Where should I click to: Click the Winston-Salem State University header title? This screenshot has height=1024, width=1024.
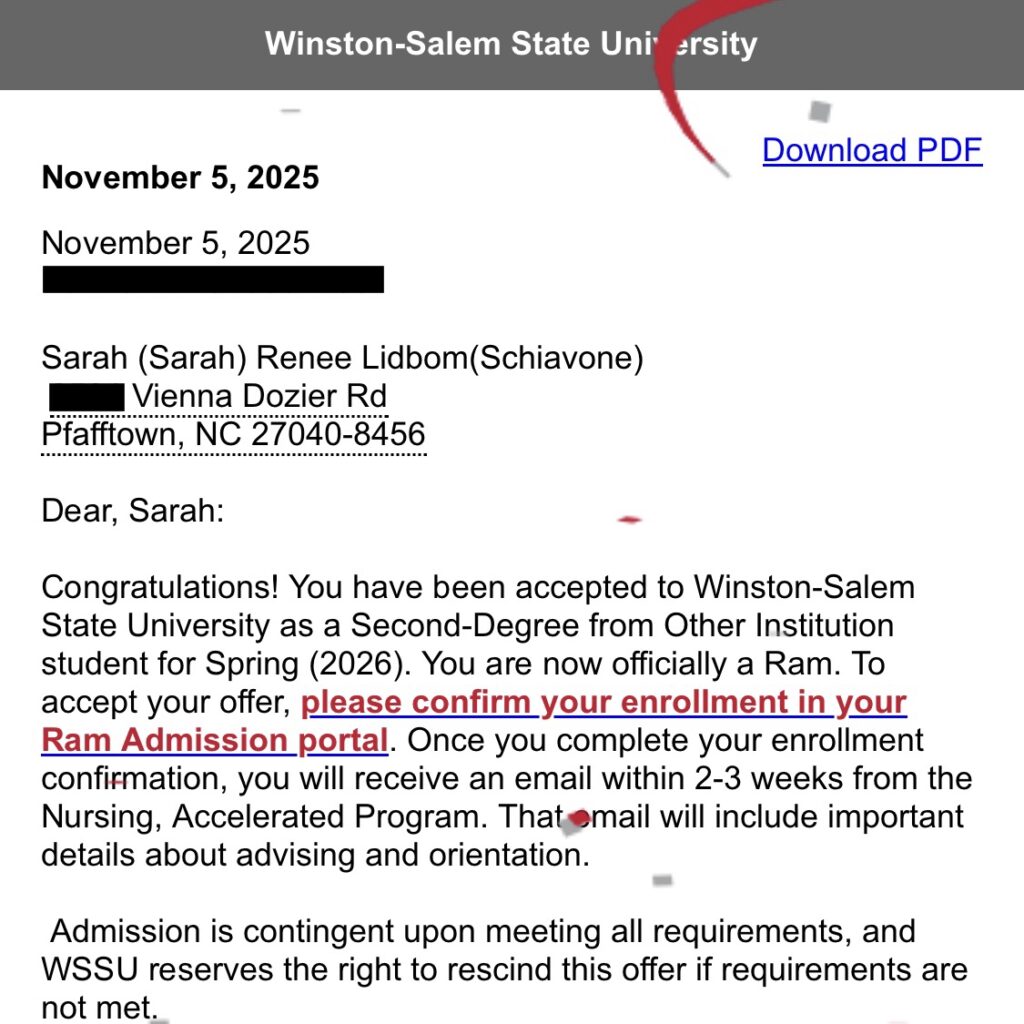[511, 44]
